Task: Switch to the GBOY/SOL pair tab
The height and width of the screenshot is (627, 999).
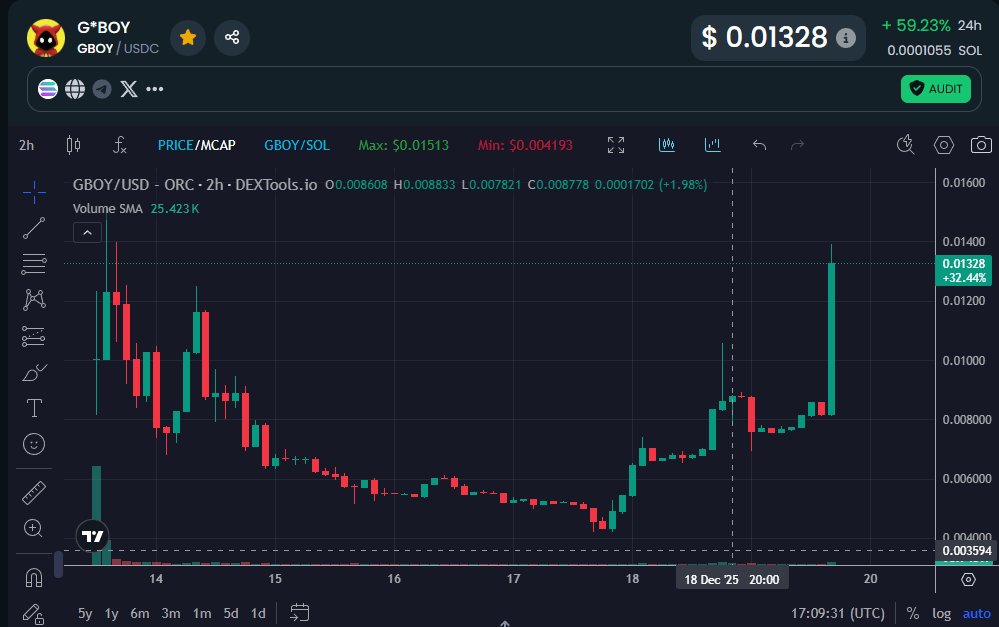Action: pos(297,145)
